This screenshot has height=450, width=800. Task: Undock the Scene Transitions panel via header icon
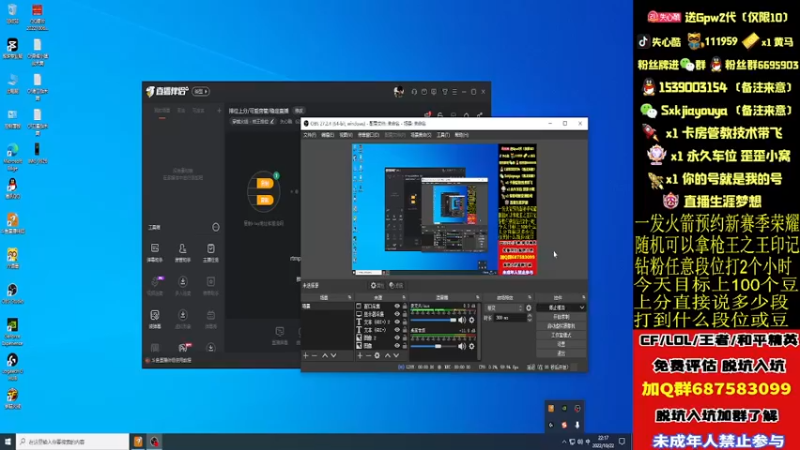[529, 297]
